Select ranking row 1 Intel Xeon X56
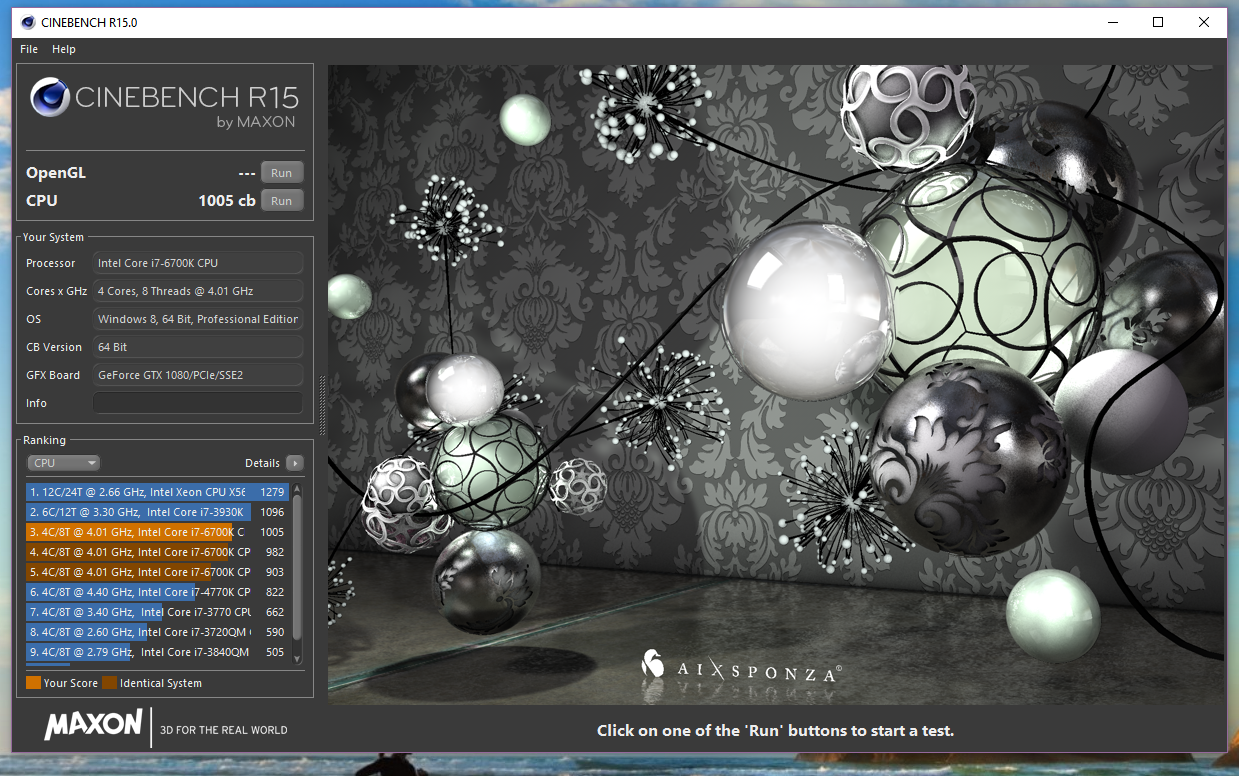Screen dimensions: 1239x776 [158, 492]
